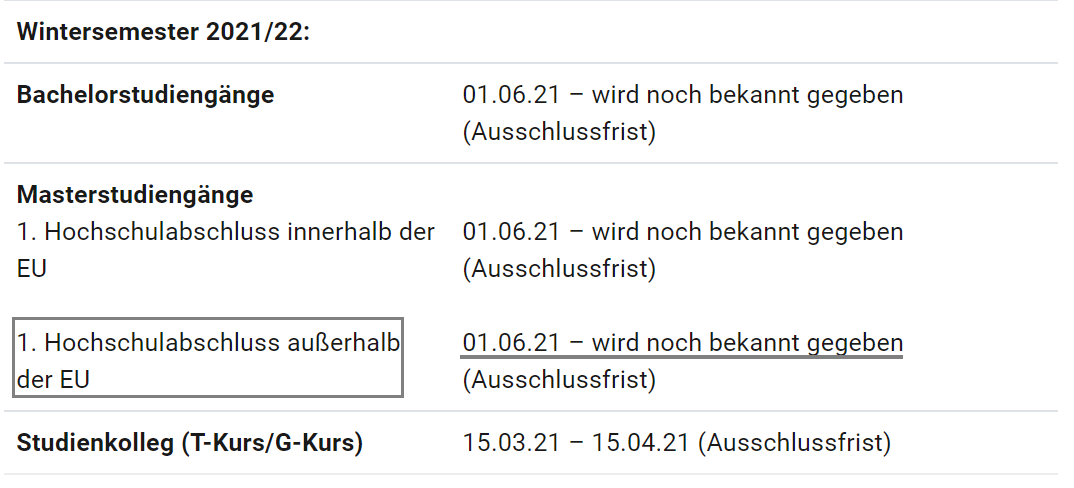Select Studienkolleg (T-Kurs/G-Kurs) row label
The image size is (1074, 488).
click(190, 443)
